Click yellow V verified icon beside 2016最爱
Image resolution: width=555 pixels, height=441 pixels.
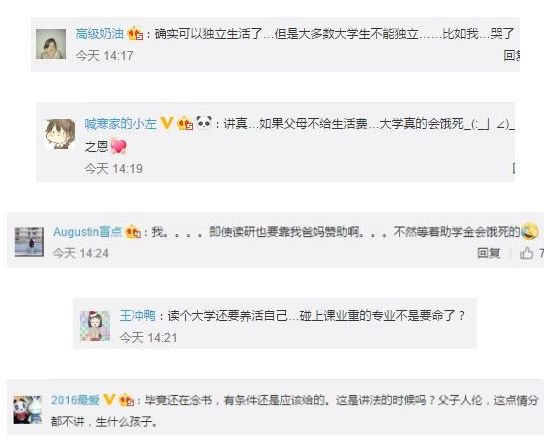[109, 400]
